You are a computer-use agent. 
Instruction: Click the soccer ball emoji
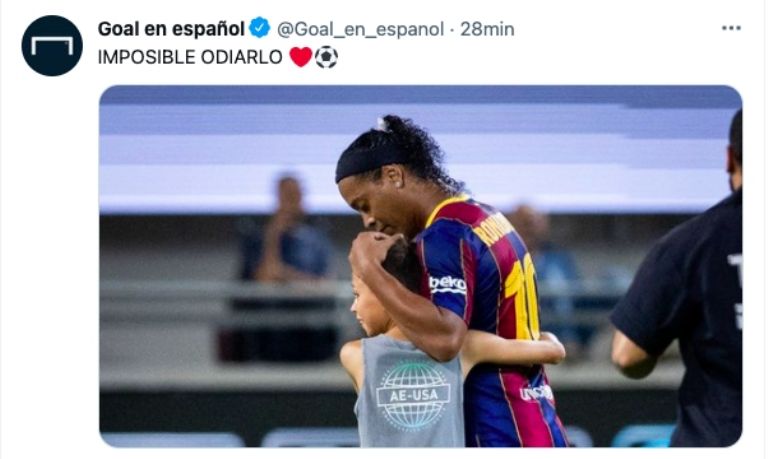326,57
